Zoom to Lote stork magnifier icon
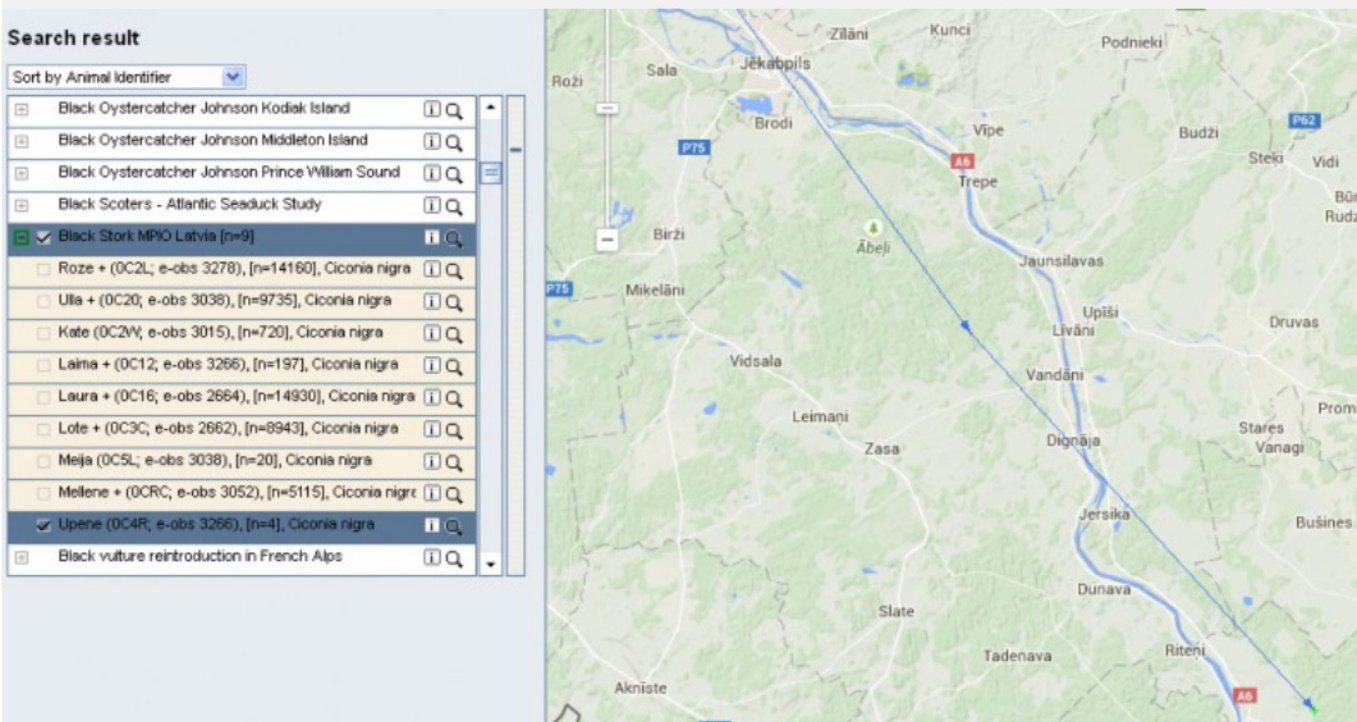This screenshot has height=722, width=1357. pyautogui.click(x=454, y=430)
